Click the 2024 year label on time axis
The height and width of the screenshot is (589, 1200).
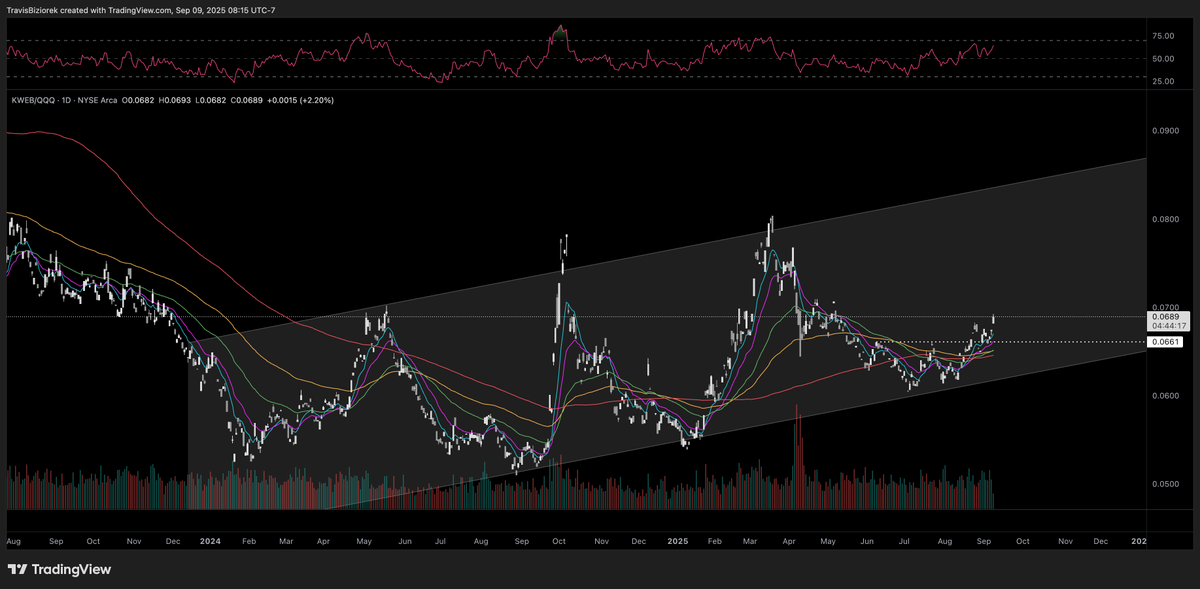click(210, 540)
